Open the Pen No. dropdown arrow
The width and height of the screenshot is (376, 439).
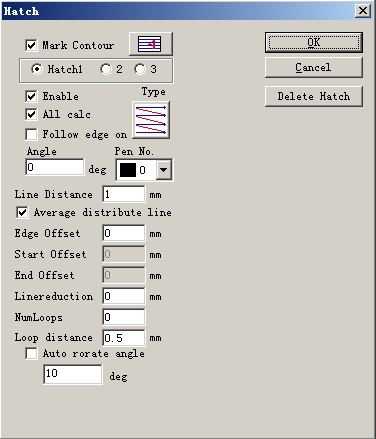tap(164, 170)
